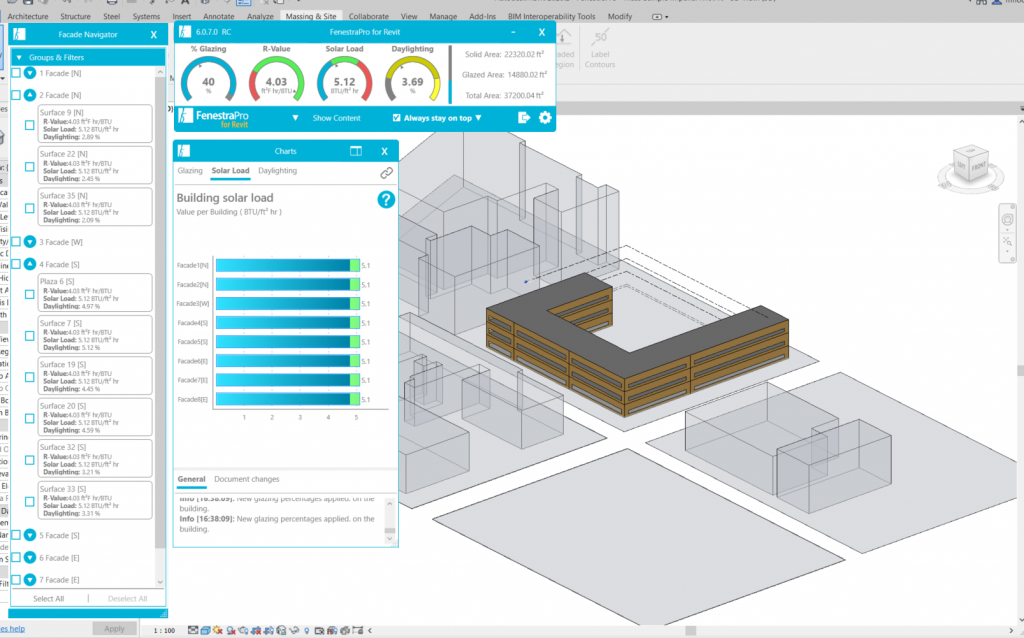The width and height of the screenshot is (1024, 638).
Task: Expand 1 Facade [N] group
Action: (x=30, y=73)
